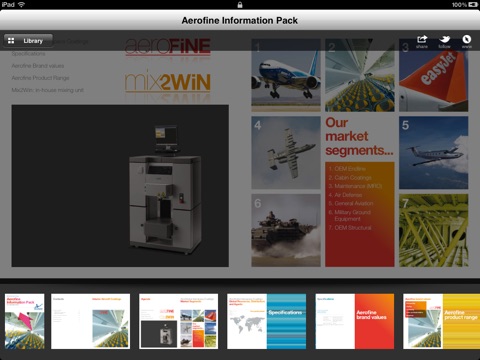This screenshot has width=480, height=360.
Task: Select the Aerofine product range thumbnail
Action: pos(441,321)
